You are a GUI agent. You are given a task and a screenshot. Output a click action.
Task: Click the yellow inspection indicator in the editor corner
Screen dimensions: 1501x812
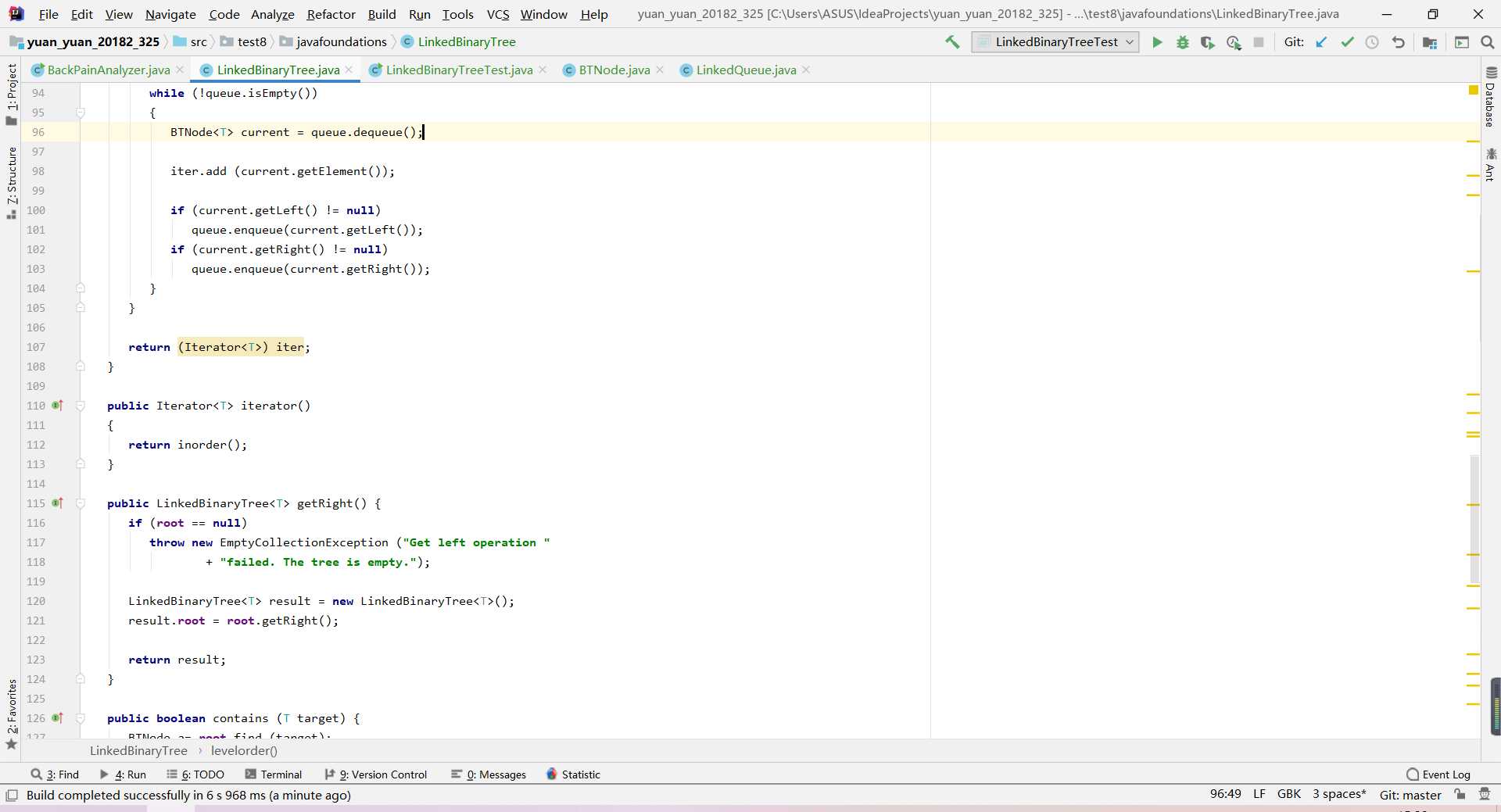1474,91
